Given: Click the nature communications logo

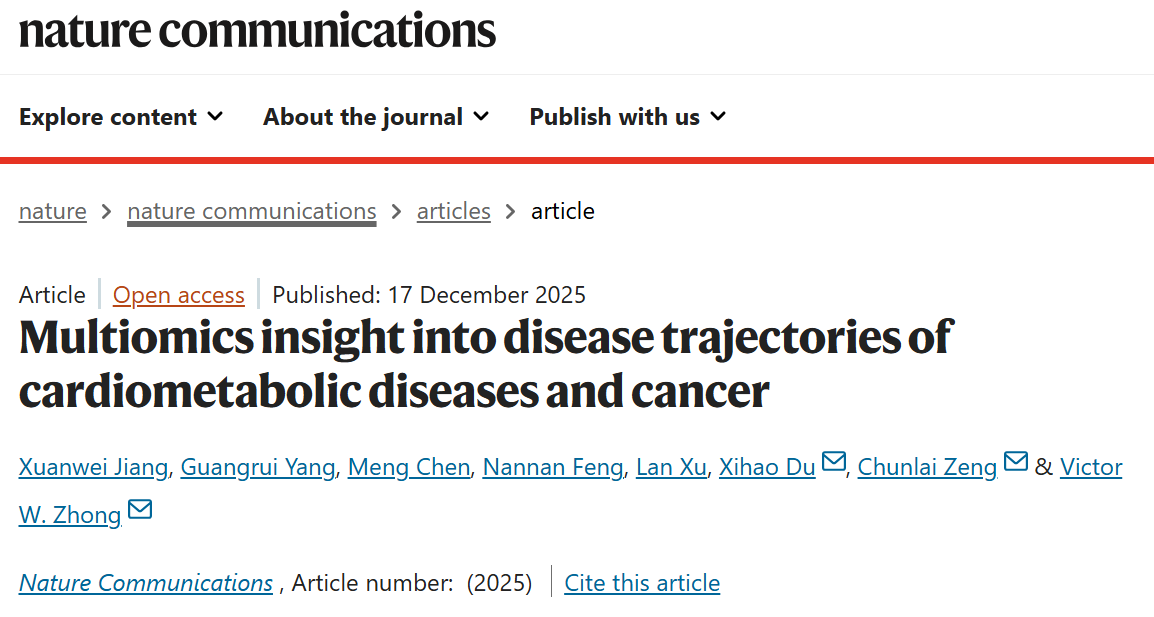Looking at the screenshot, I should [x=257, y=29].
